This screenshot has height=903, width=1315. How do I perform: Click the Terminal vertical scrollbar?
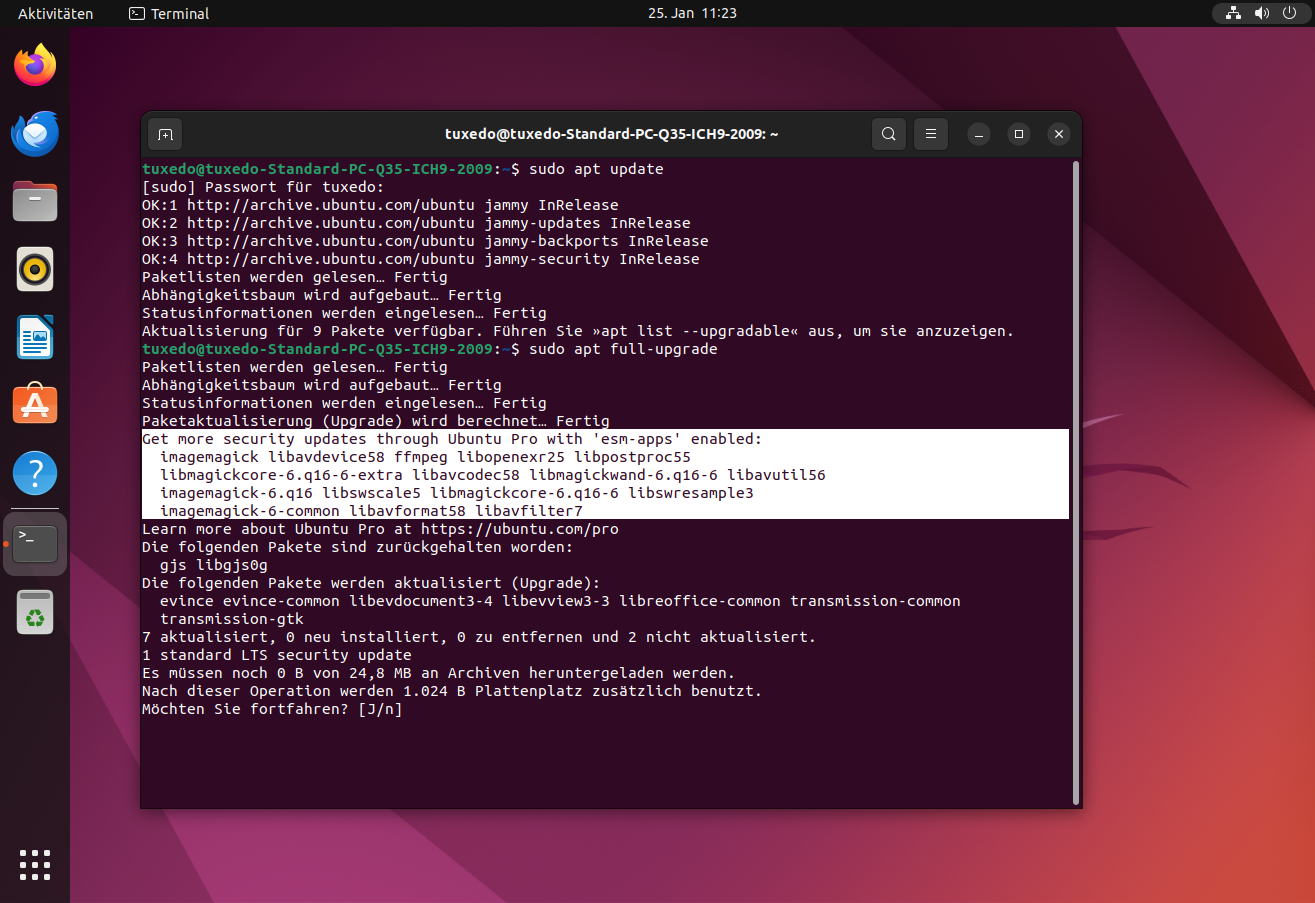coord(1076,481)
